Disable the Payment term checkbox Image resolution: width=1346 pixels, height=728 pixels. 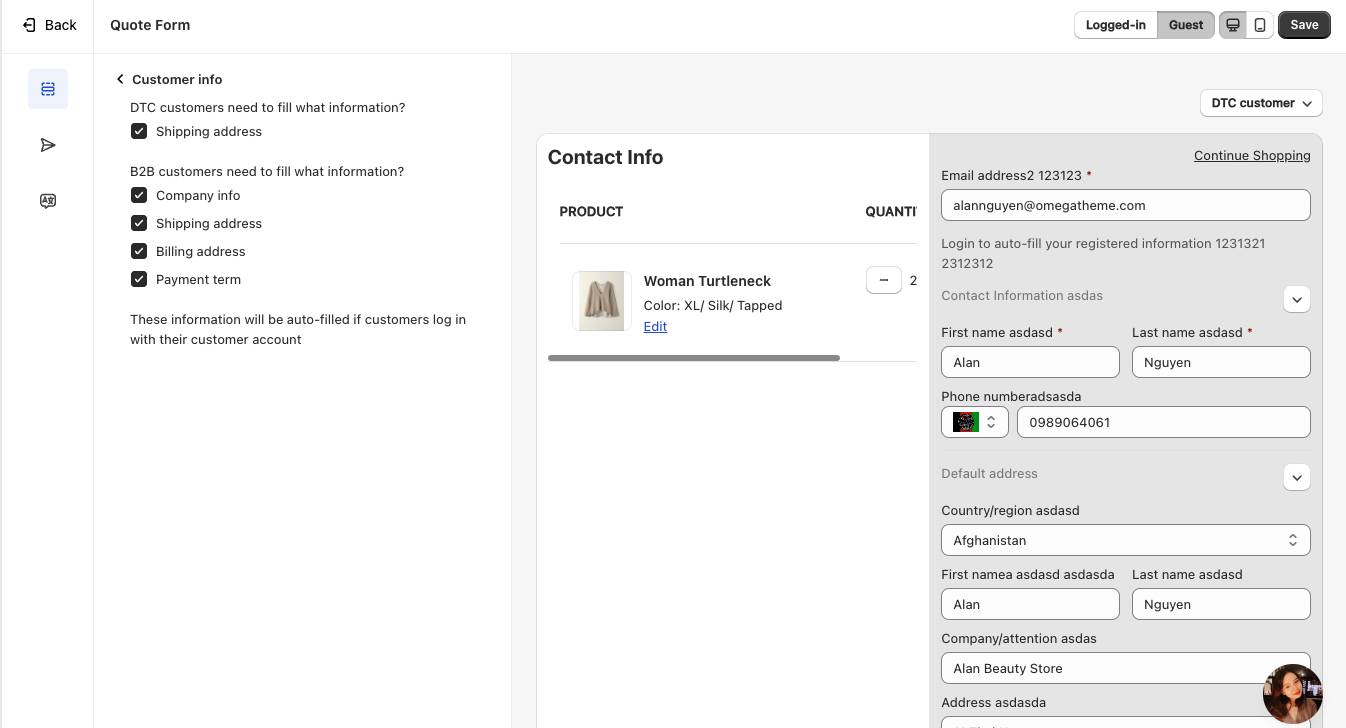(x=139, y=279)
